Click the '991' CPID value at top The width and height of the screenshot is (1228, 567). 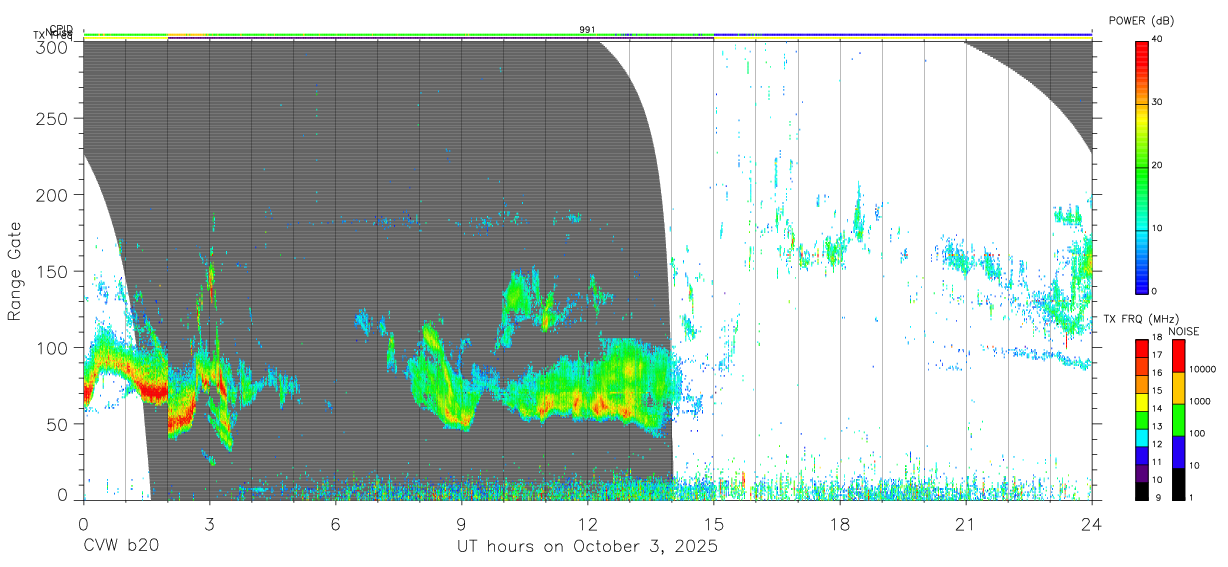coord(587,30)
